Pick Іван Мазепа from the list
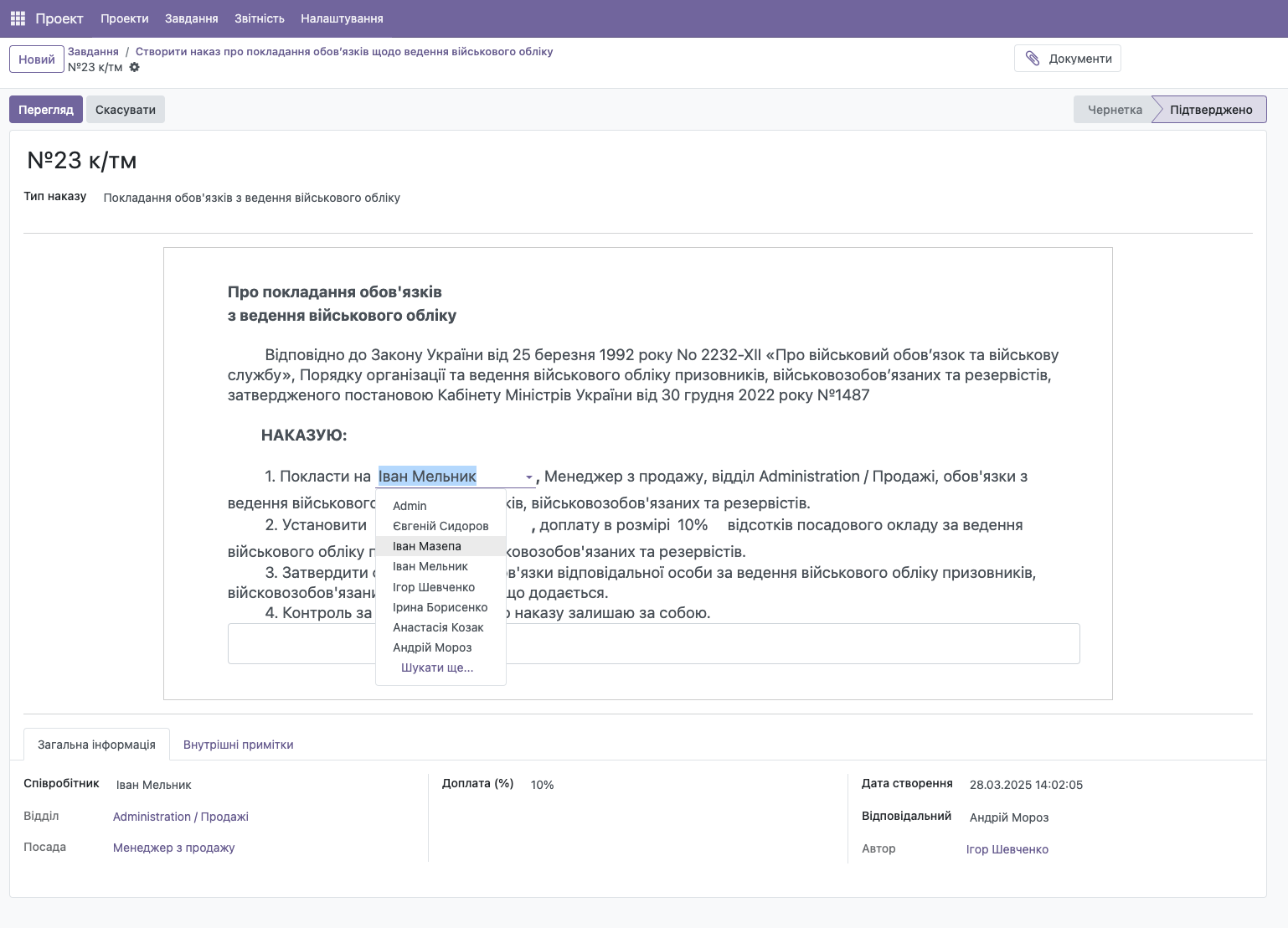The image size is (1288, 928). click(440, 546)
